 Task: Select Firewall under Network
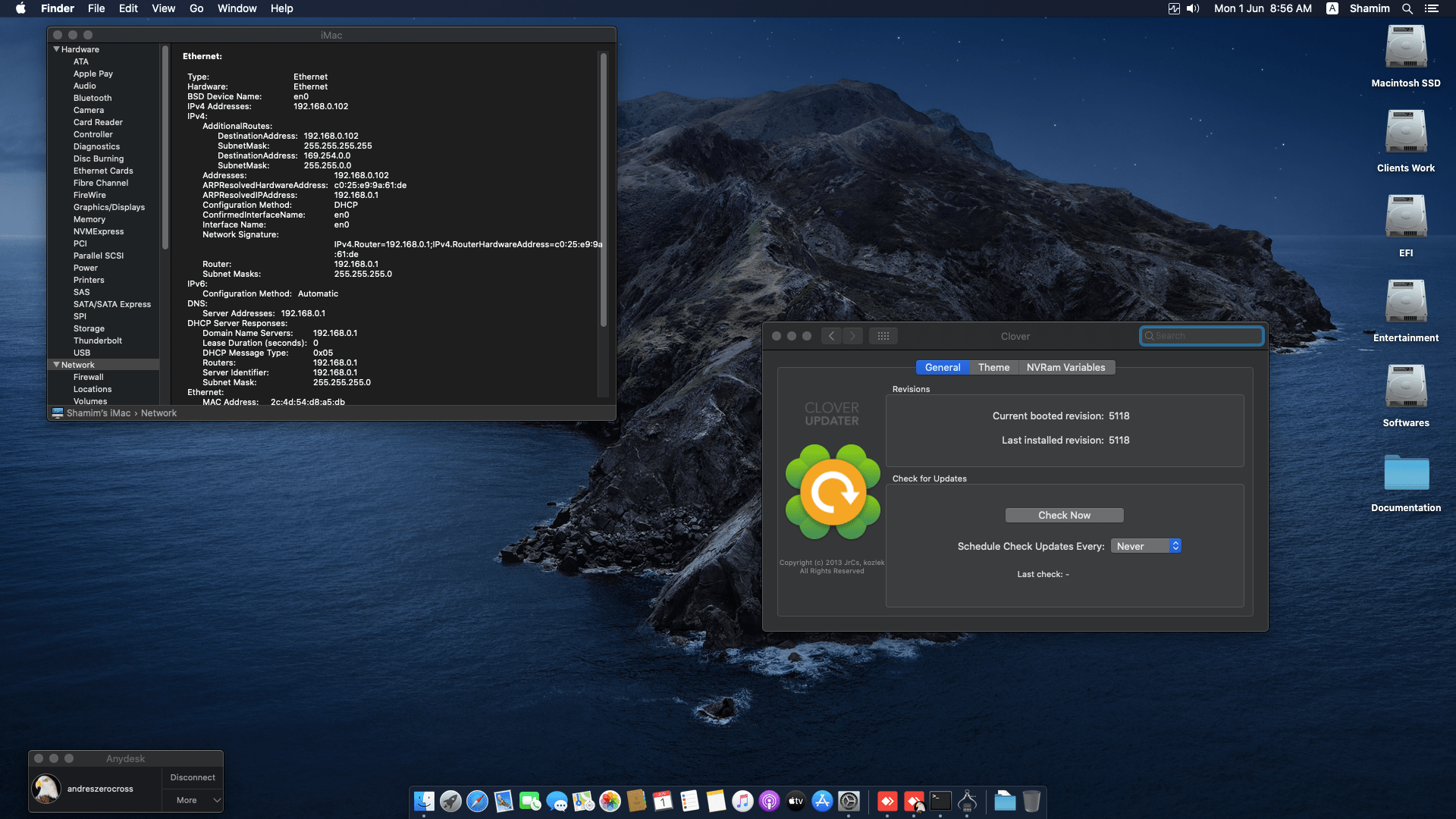pos(89,377)
